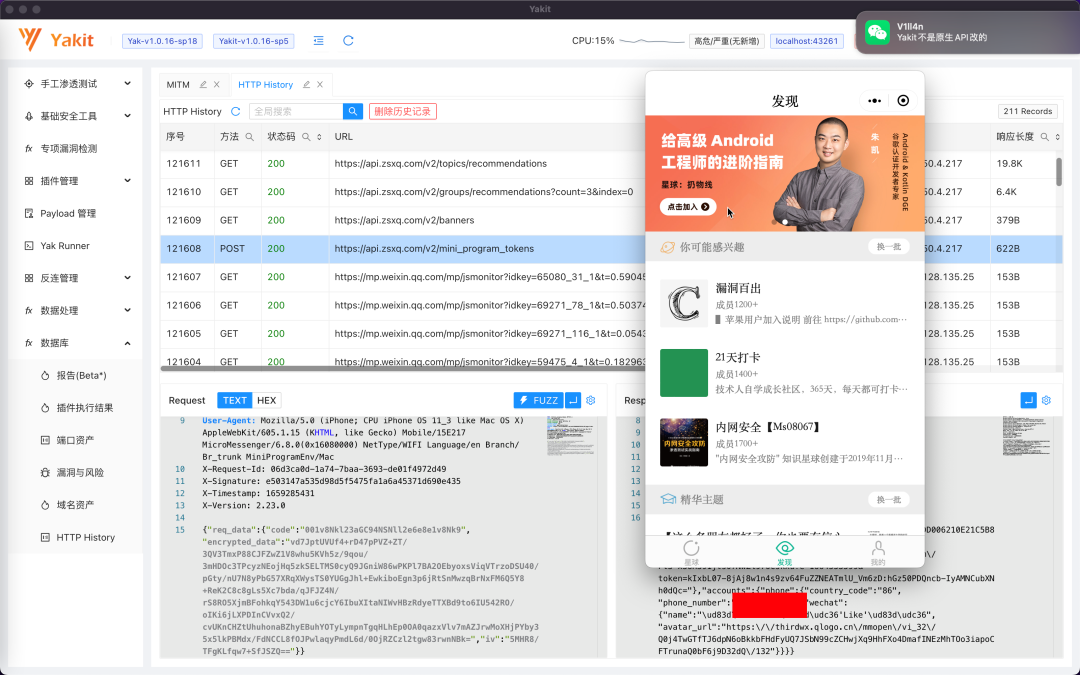The width and height of the screenshot is (1080, 675).
Task: Open 端口资产 in sidebar
Action: tap(75, 440)
